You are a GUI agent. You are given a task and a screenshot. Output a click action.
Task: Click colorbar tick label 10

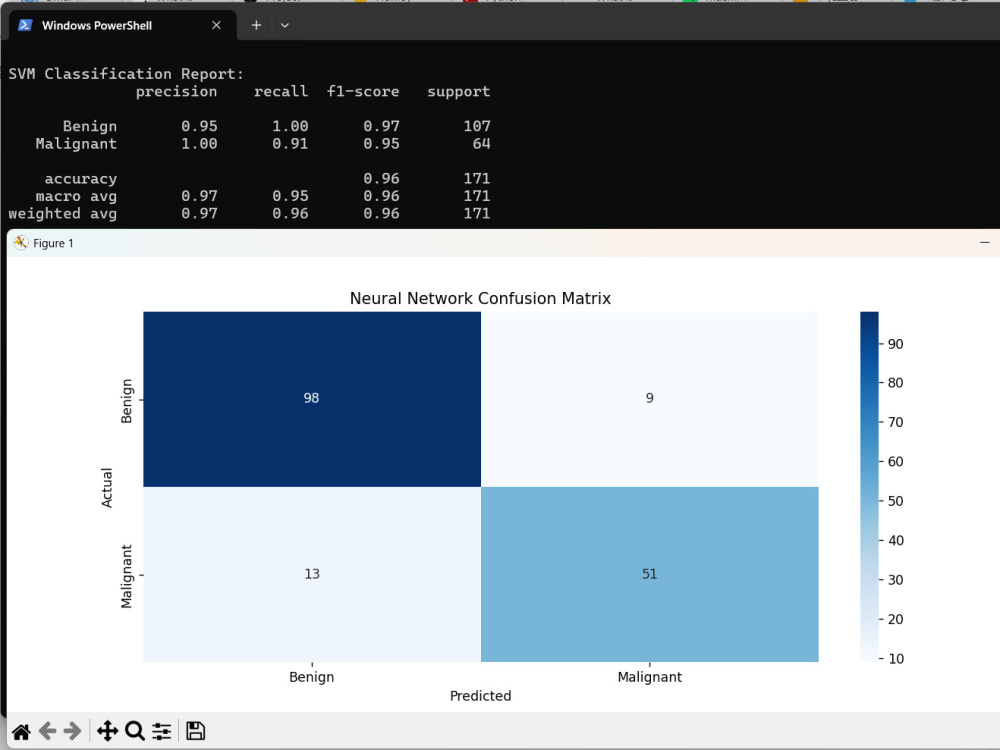tap(895, 659)
